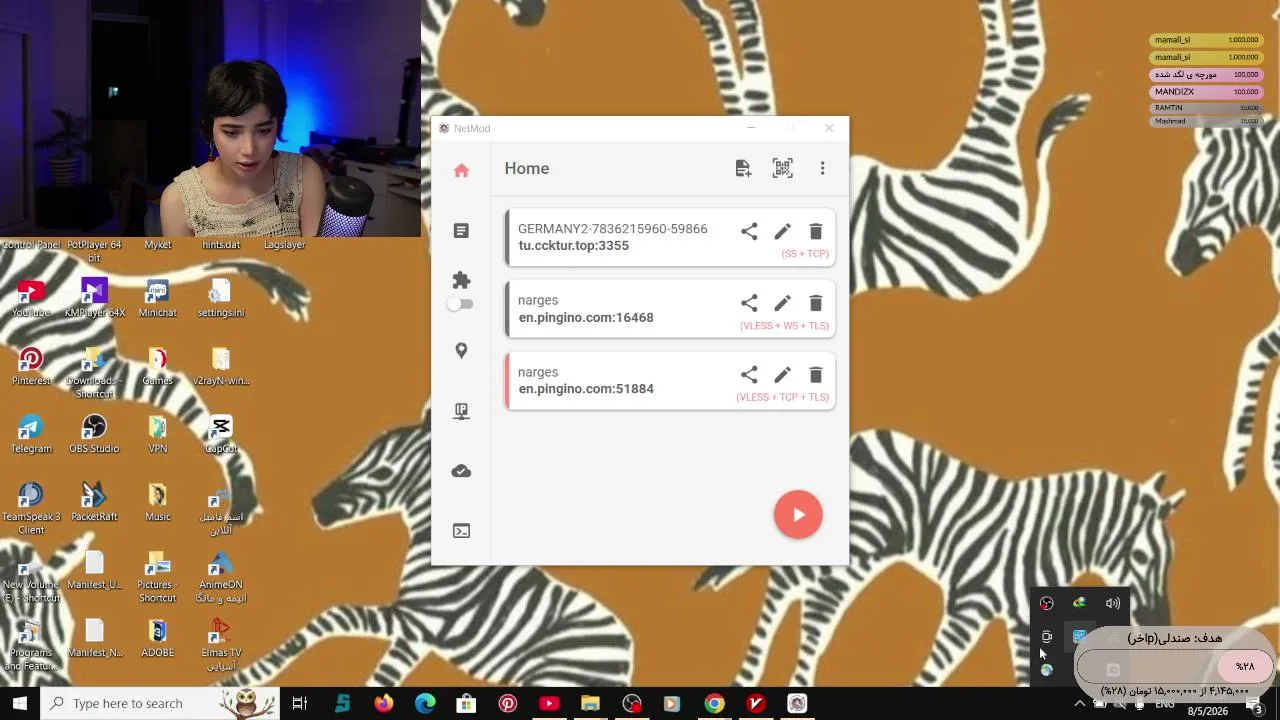This screenshot has height=720, width=1280.
Task: Select the en.pingino.com:16468 server entry
Action: [670, 309]
